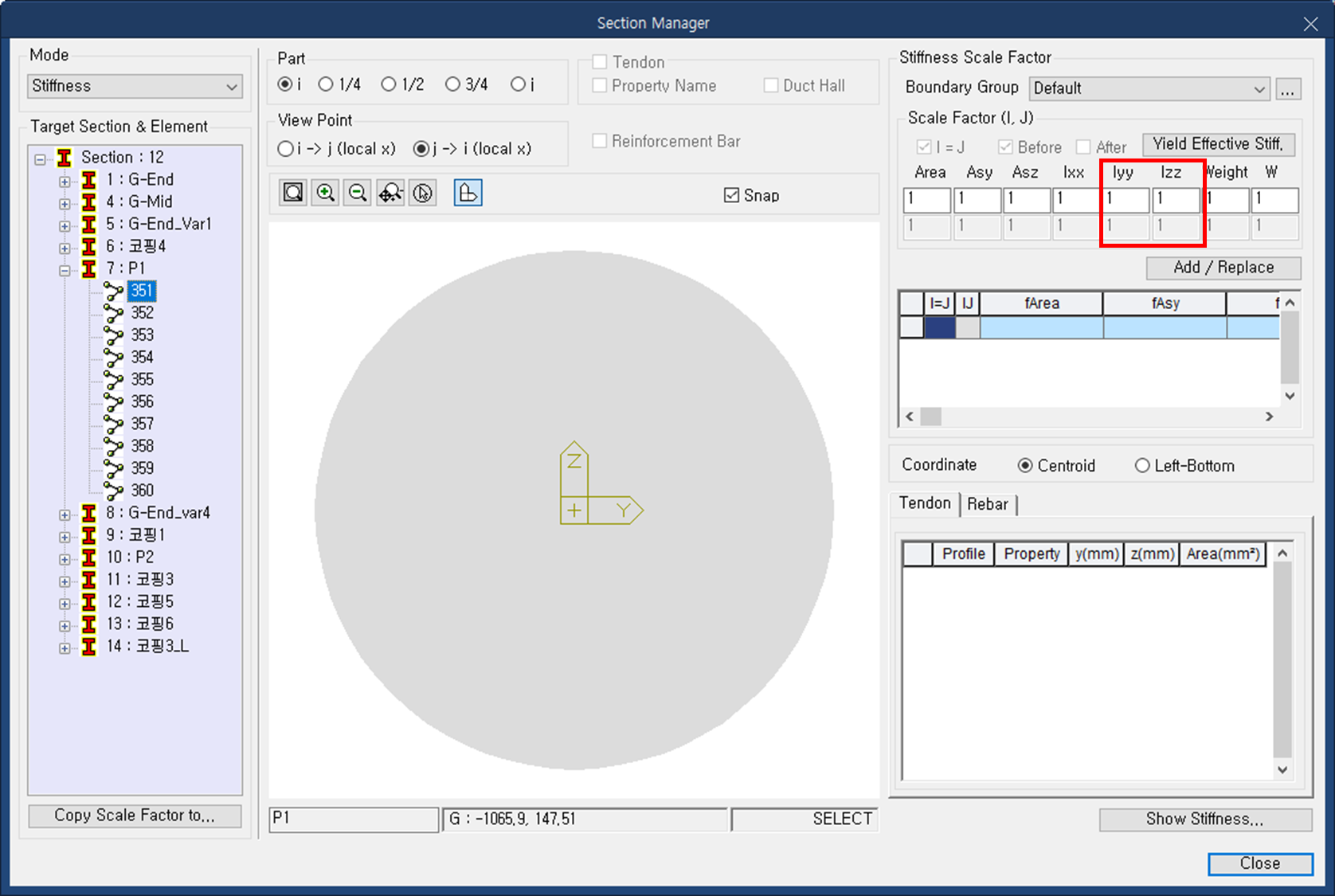This screenshot has width=1335, height=896.
Task: Click the Close button
Action: click(x=1260, y=864)
